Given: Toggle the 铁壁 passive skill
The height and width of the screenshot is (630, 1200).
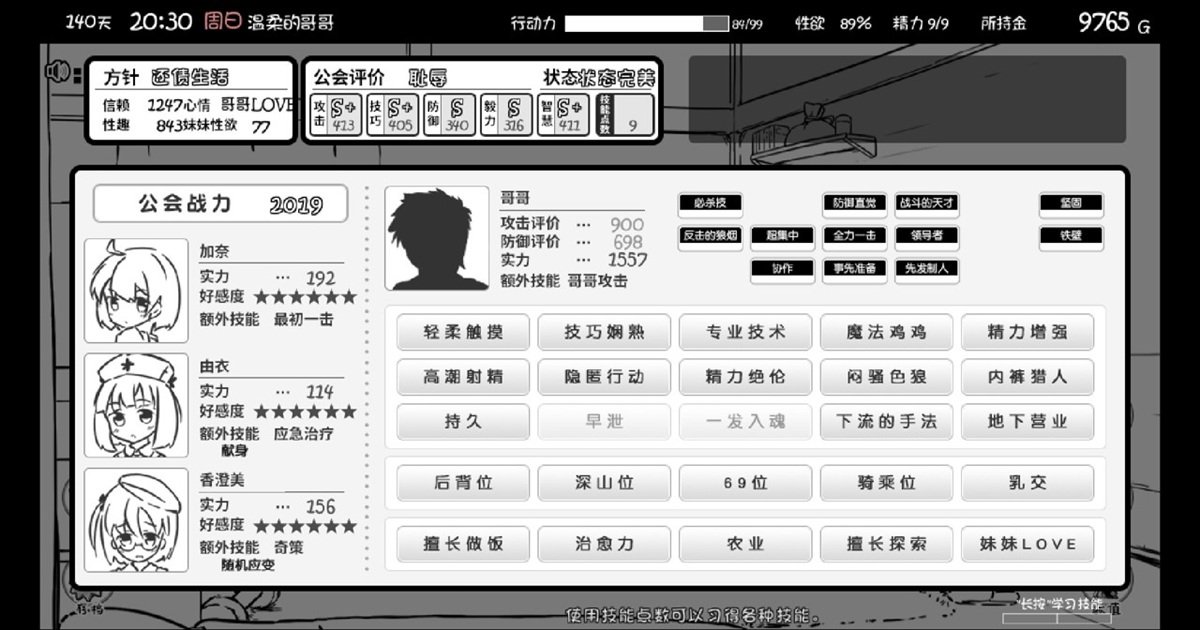Looking at the screenshot, I should click(1071, 237).
